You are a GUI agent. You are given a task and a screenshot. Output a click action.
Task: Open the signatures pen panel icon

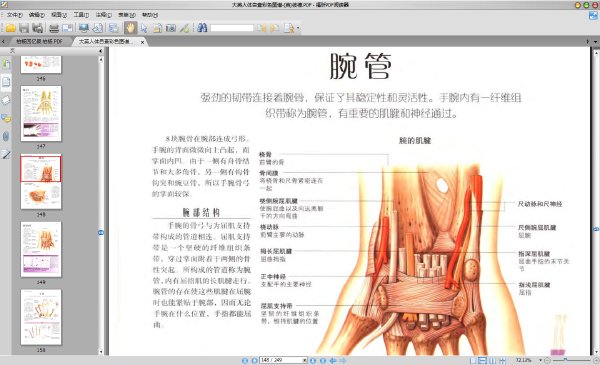coord(6,155)
